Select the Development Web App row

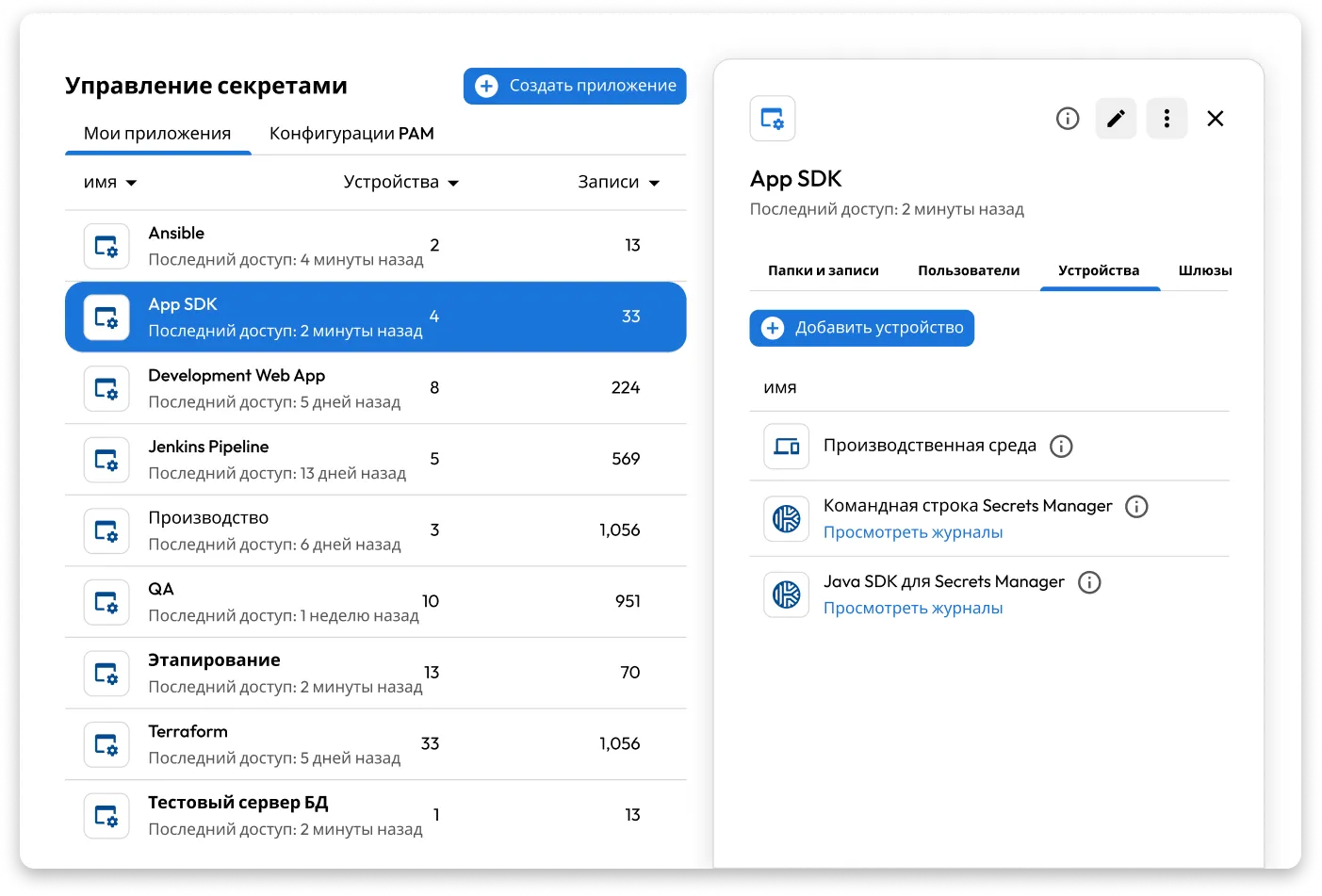375,388
